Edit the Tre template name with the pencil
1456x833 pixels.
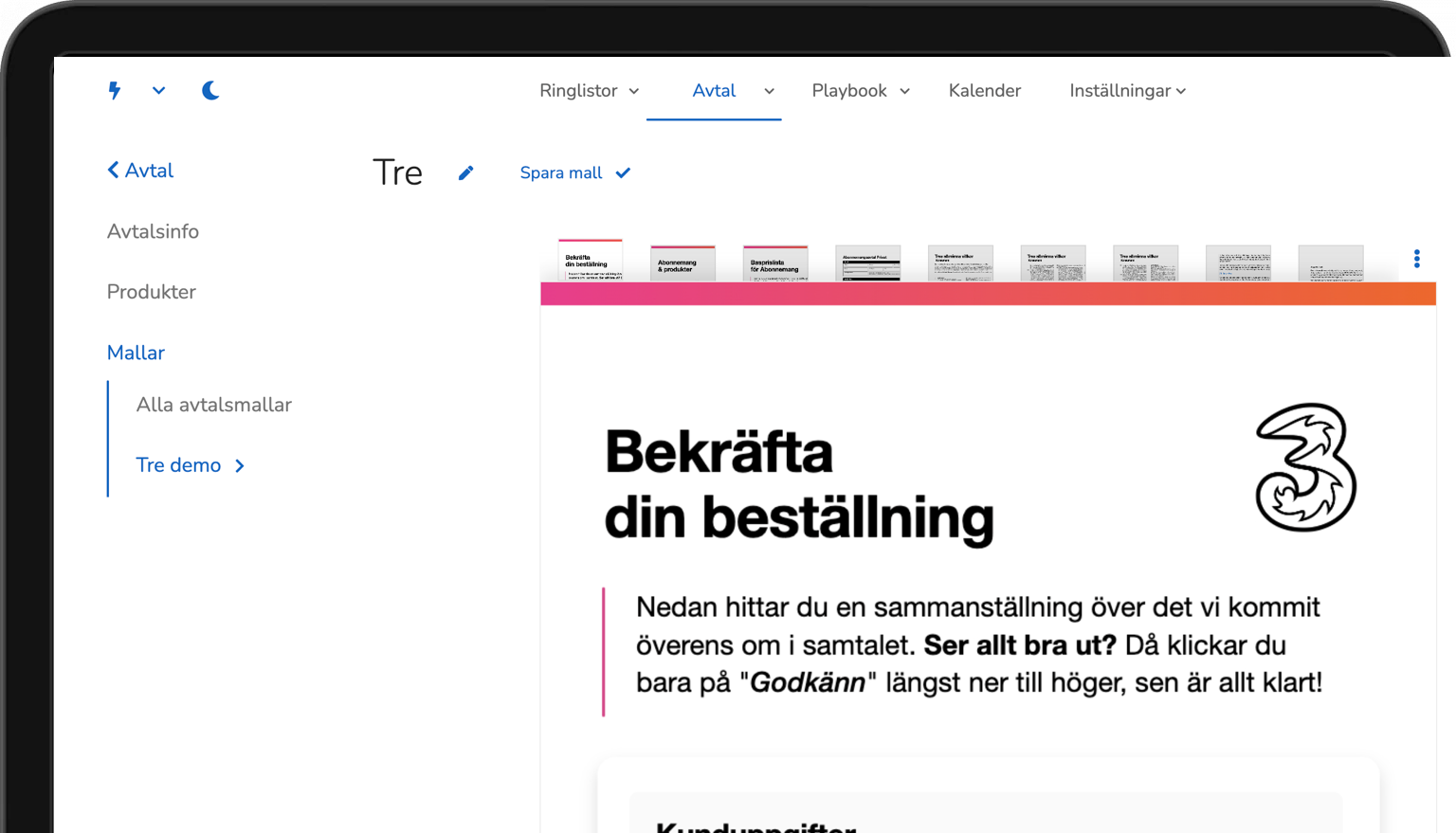click(x=465, y=172)
